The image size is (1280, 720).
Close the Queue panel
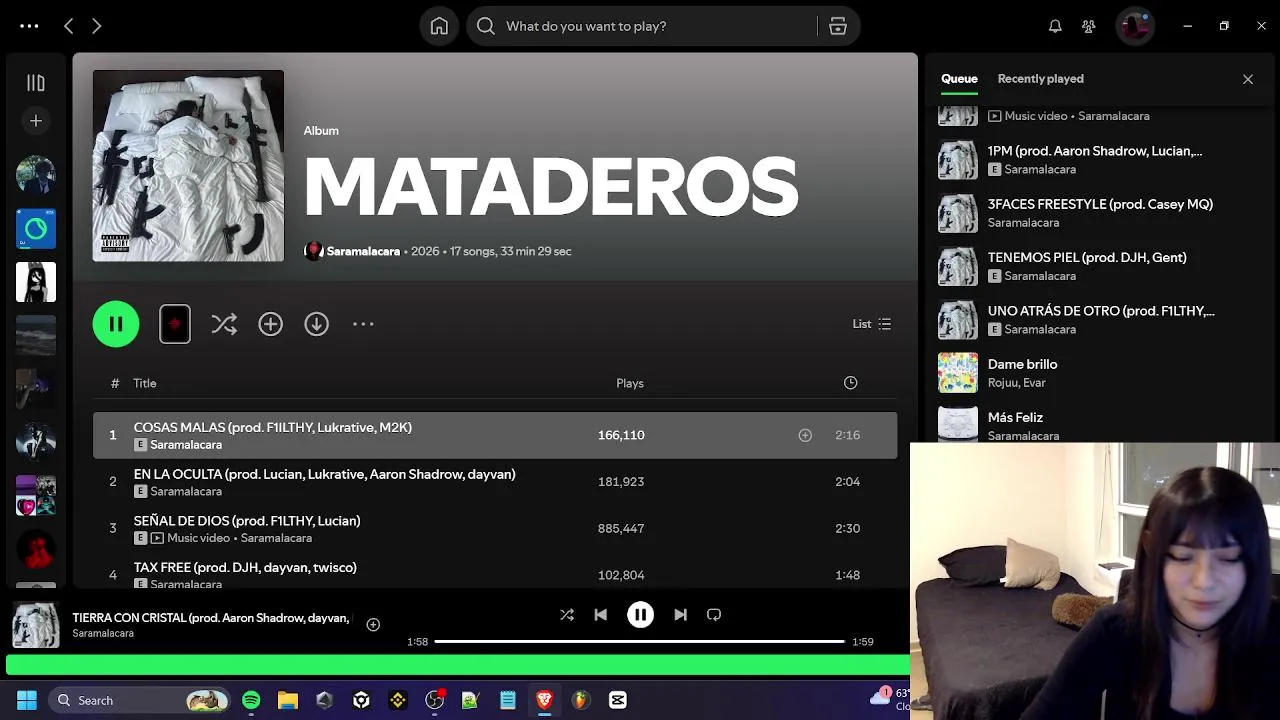click(x=1248, y=79)
